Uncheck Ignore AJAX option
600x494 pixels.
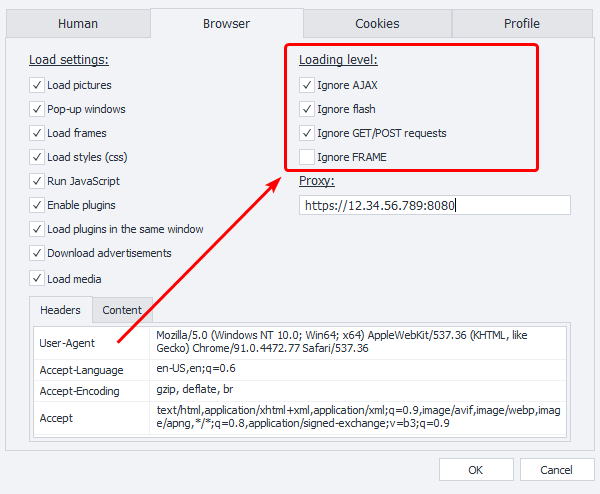click(307, 85)
